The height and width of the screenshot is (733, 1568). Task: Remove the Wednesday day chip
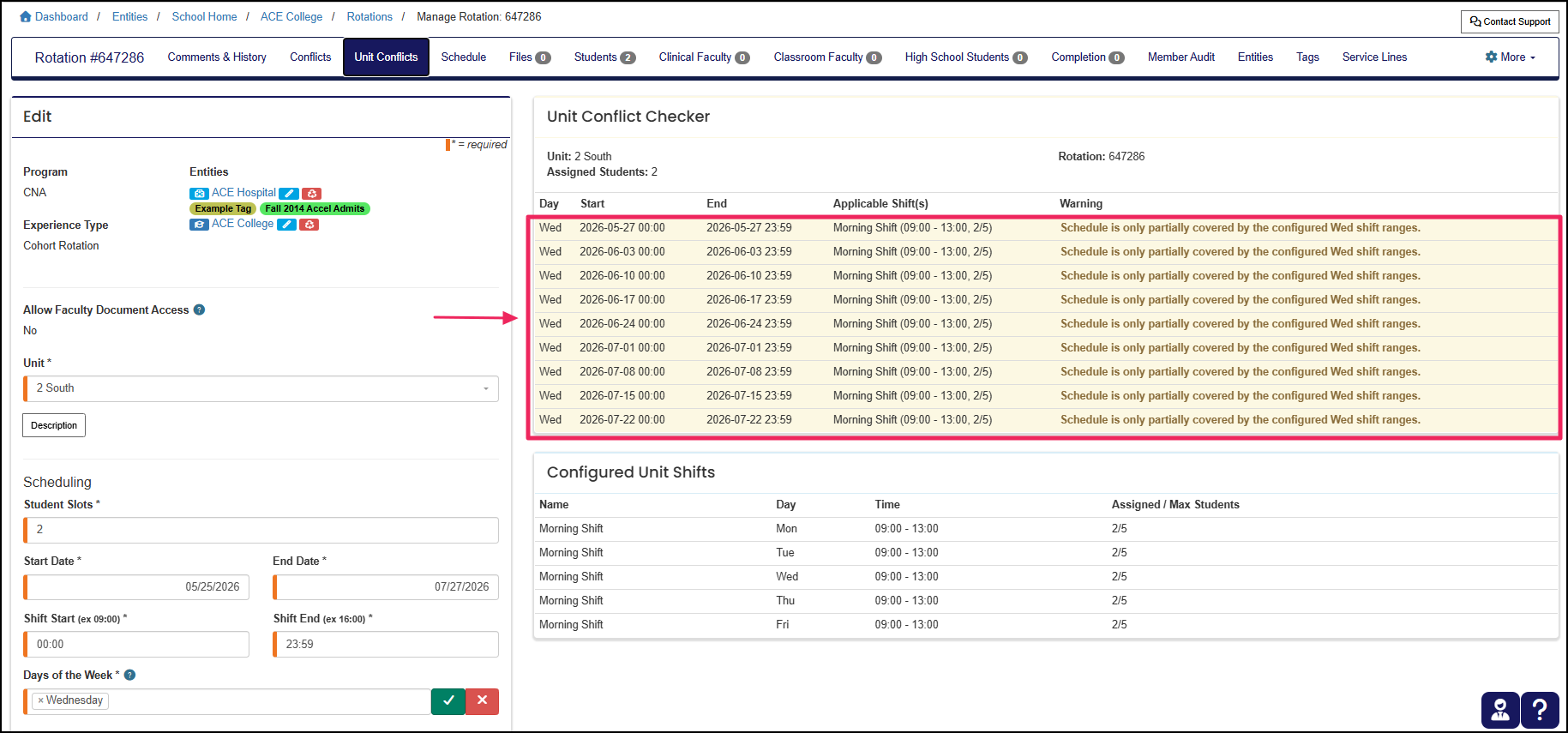point(40,700)
